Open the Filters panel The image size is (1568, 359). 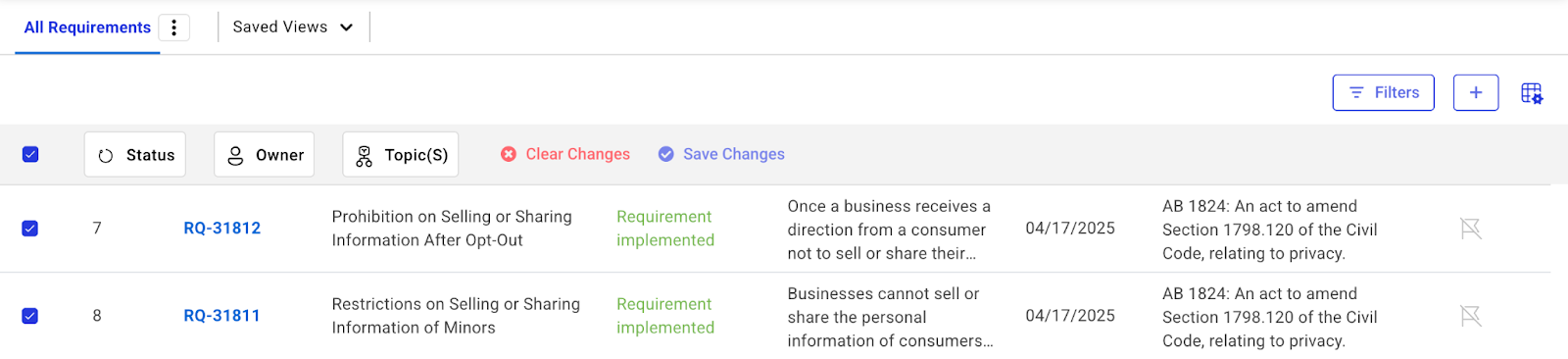1384,92
